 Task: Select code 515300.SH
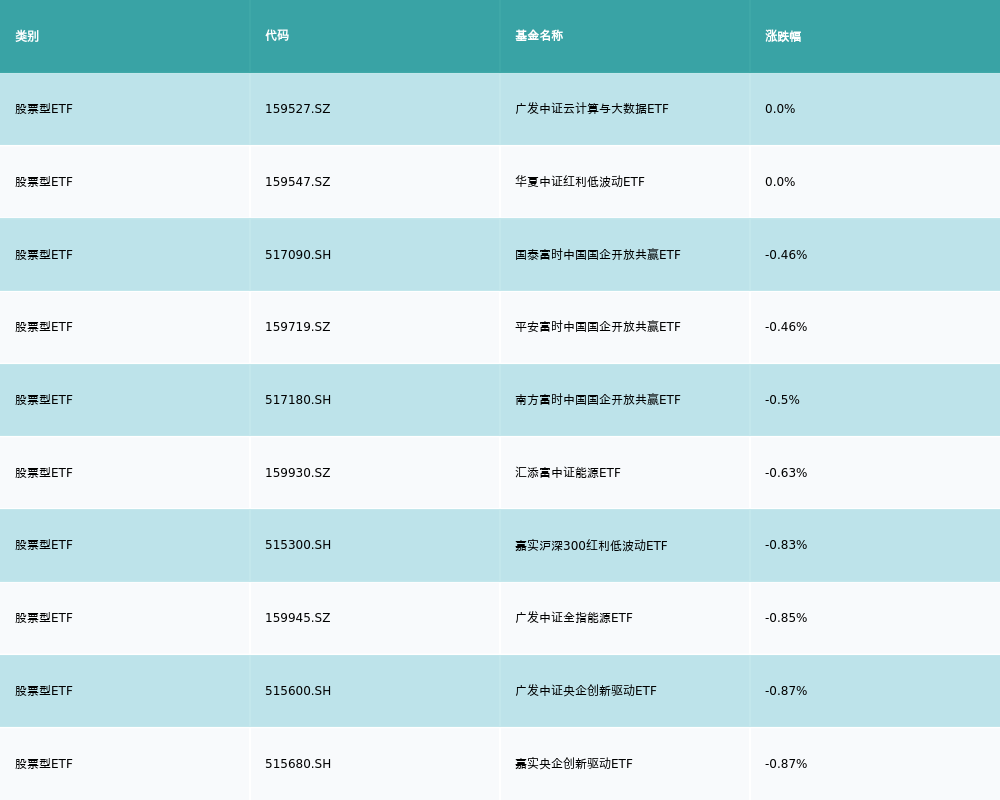click(298, 545)
